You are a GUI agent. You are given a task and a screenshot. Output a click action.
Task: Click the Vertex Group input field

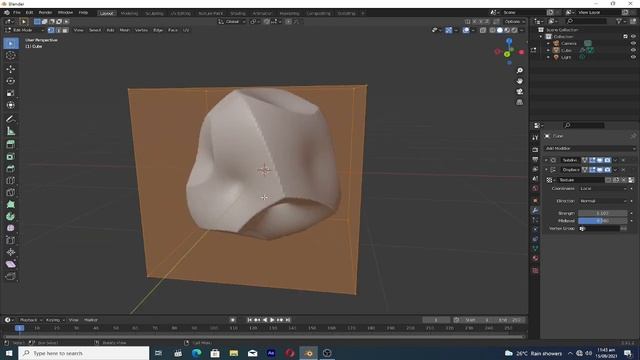click(600, 229)
